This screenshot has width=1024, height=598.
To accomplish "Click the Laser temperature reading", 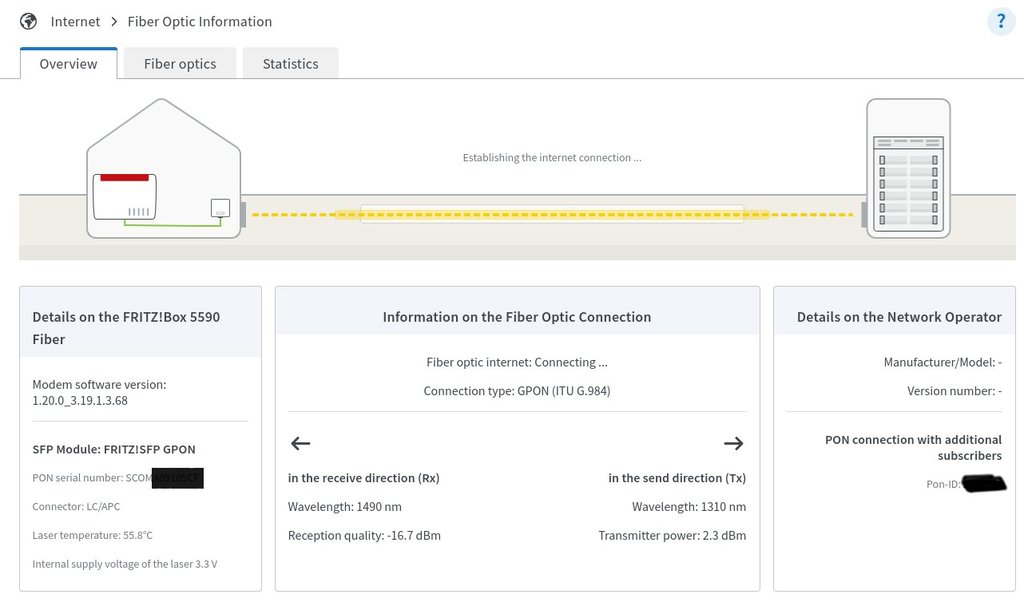I will (x=92, y=535).
